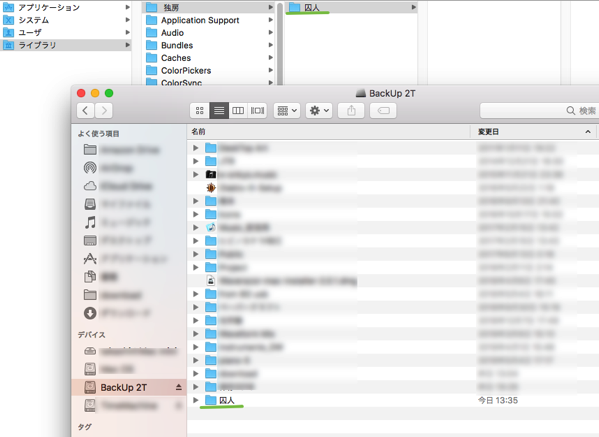Switch Finder to icon view
Screen dimensions: 599x437
pyautogui.click(x=199, y=111)
